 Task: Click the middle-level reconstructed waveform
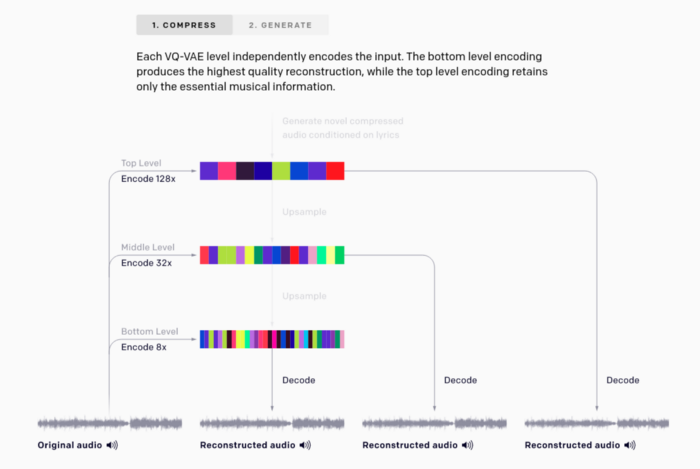coord(434,423)
